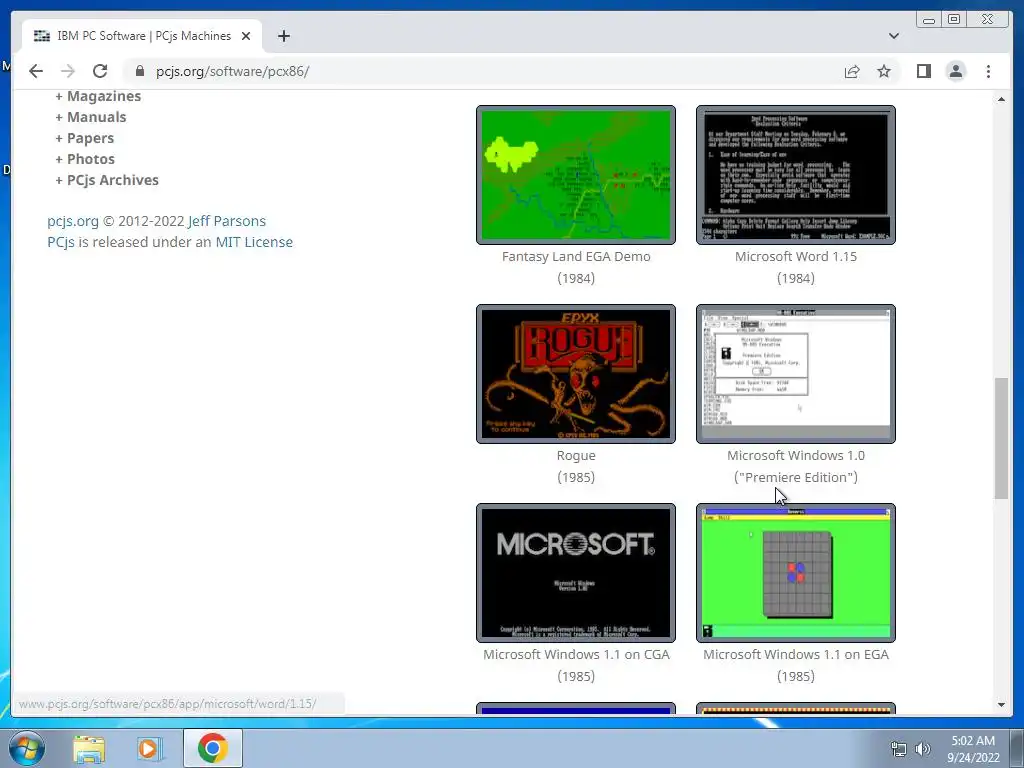
Task: Open the Chrome side panel icon
Action: (x=923, y=71)
